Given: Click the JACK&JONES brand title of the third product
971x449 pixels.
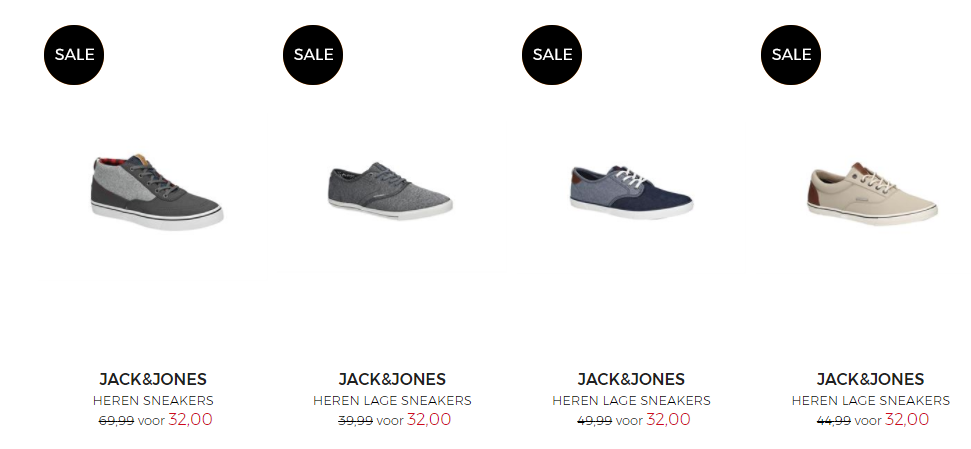Looking at the screenshot, I should coord(631,379).
